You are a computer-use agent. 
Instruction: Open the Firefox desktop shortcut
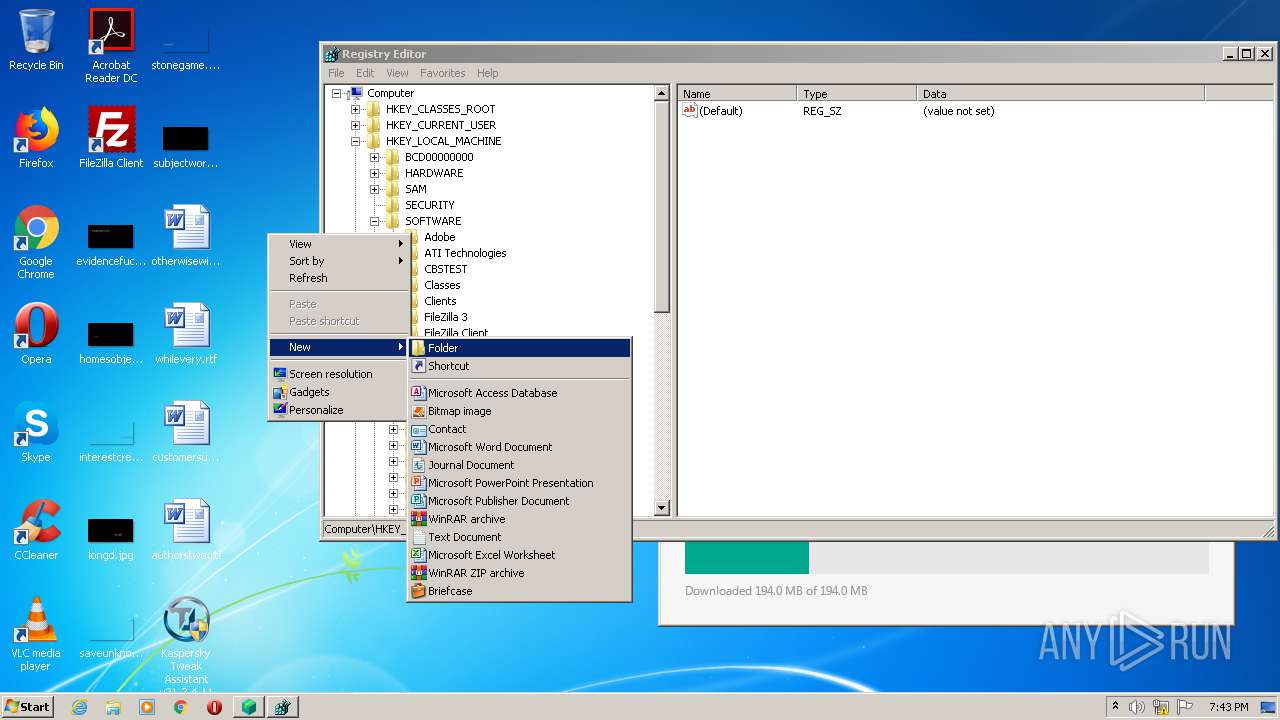(36, 138)
